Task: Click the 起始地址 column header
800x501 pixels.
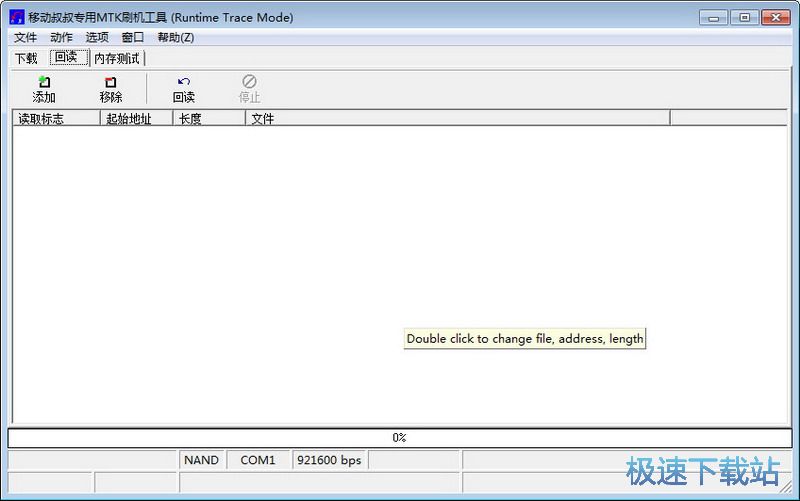Action: [136, 118]
